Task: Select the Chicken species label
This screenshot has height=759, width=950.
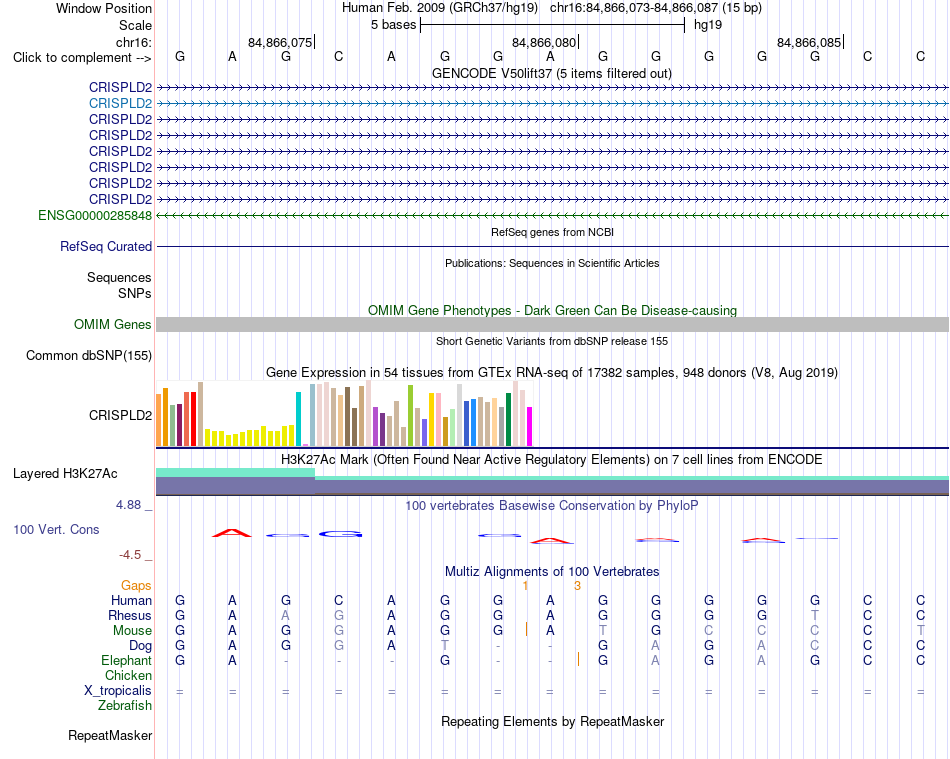Action: 128,675
